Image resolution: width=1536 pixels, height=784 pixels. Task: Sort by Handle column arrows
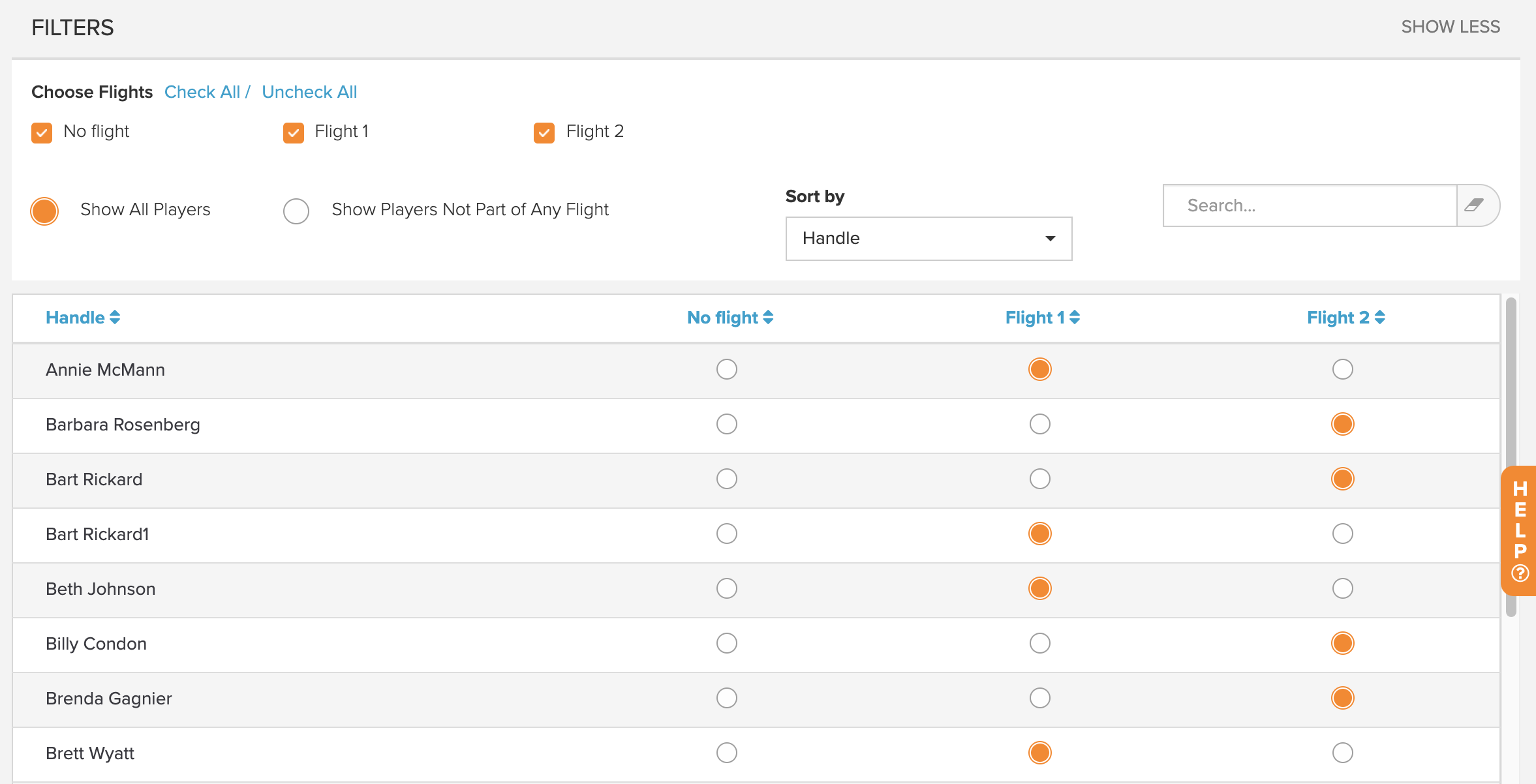(115, 318)
